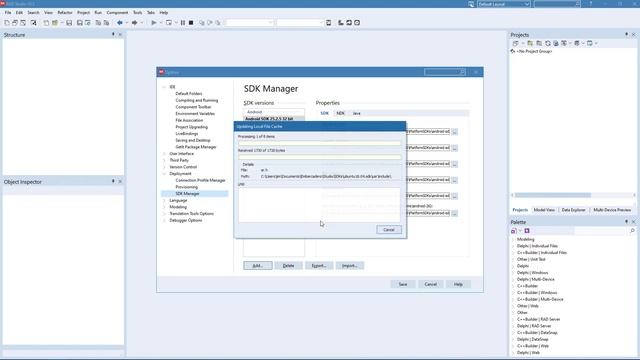Open the first empty combo box in toolbar

(249, 23)
